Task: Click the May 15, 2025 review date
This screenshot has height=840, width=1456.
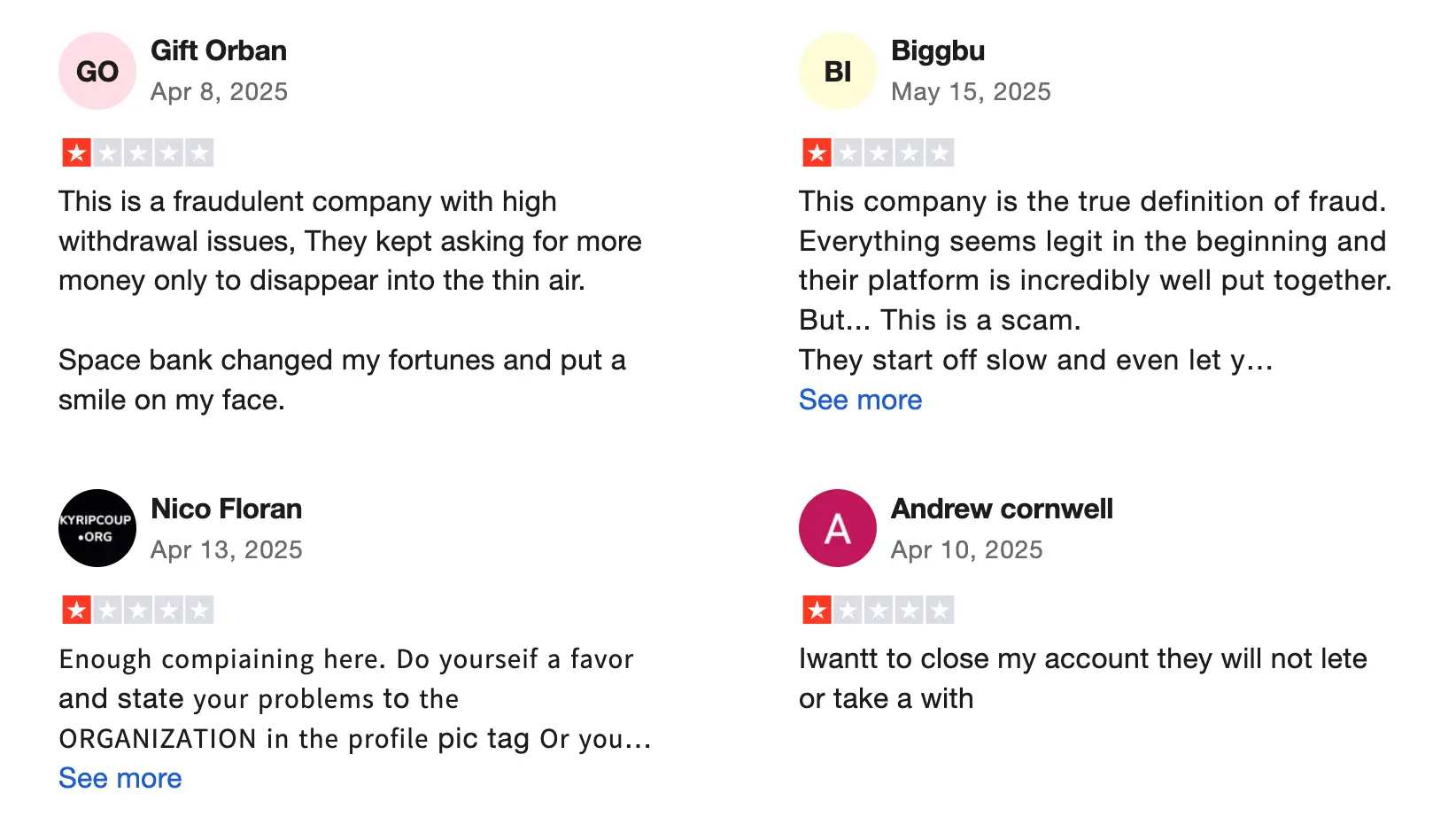Action: tap(971, 91)
